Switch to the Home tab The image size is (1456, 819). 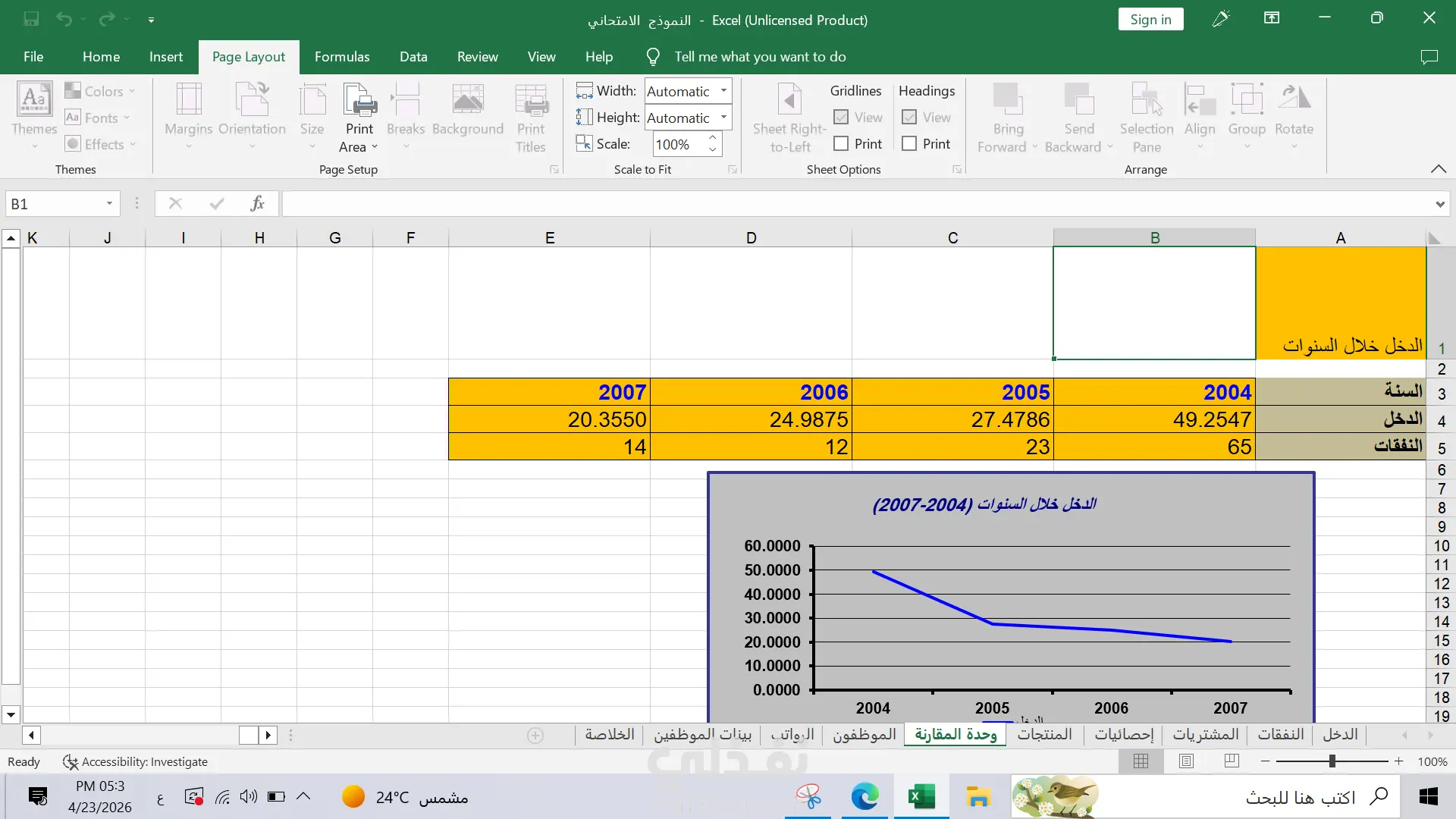(x=101, y=57)
